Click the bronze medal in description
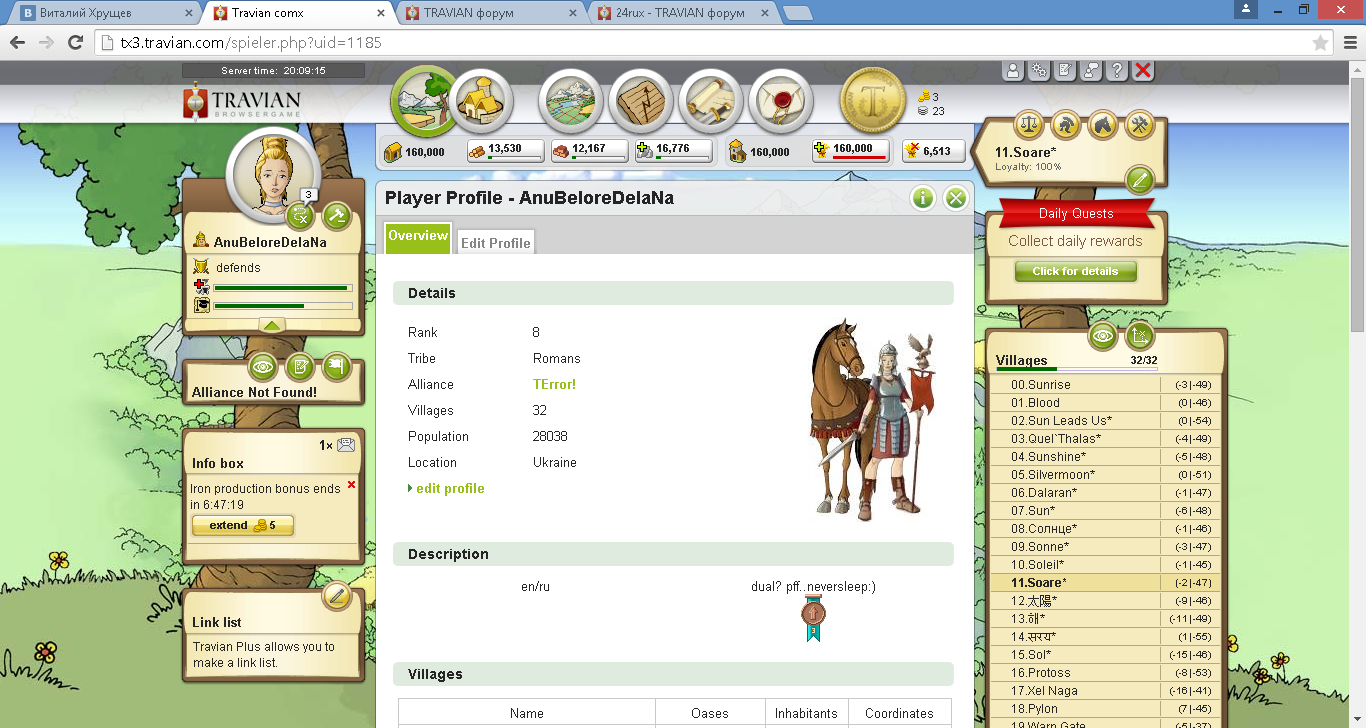Viewport: 1366px width, 728px height. pyautogui.click(x=814, y=619)
